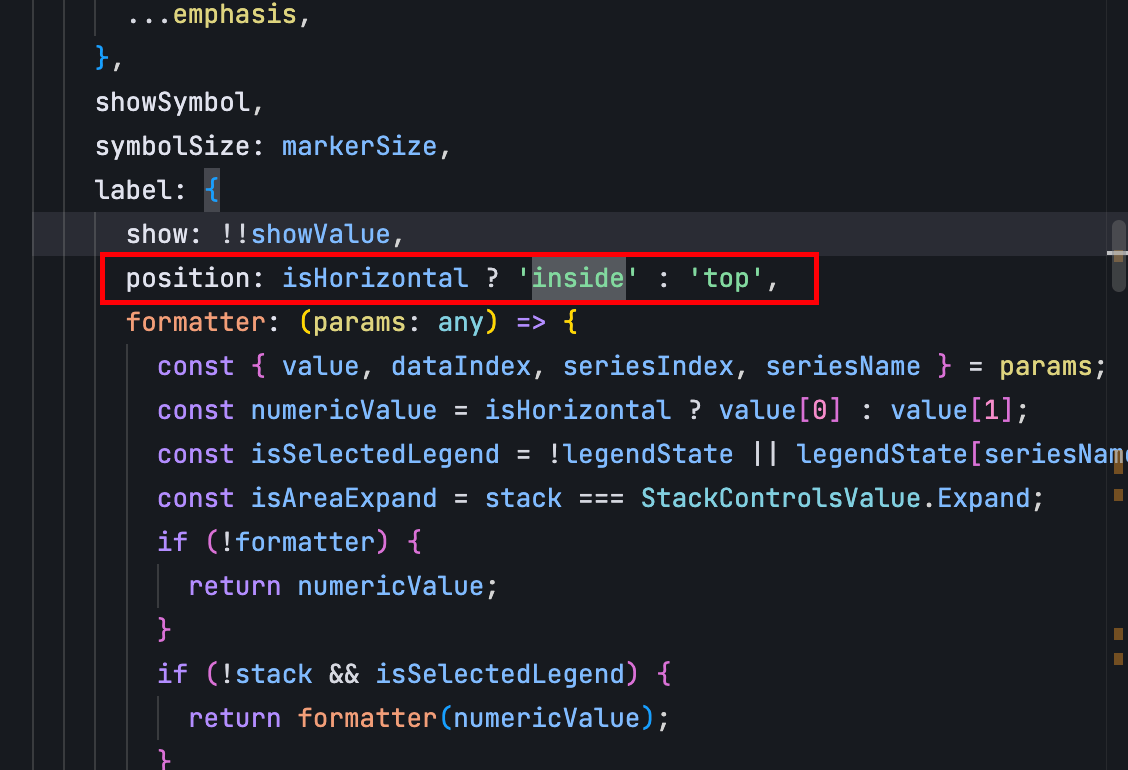This screenshot has width=1128, height=770.
Task: Click the spread emphasis identifier
Action: 235,14
